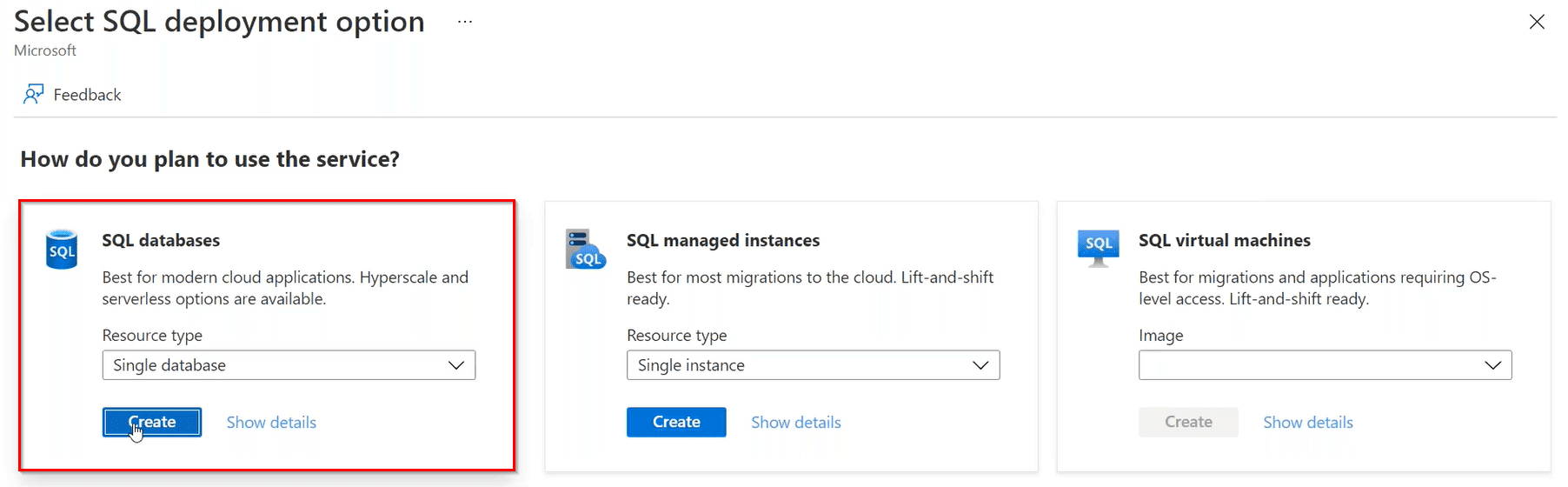Close the Select SQL deployment option blade
The width and height of the screenshot is (1568, 487).
1536,23
